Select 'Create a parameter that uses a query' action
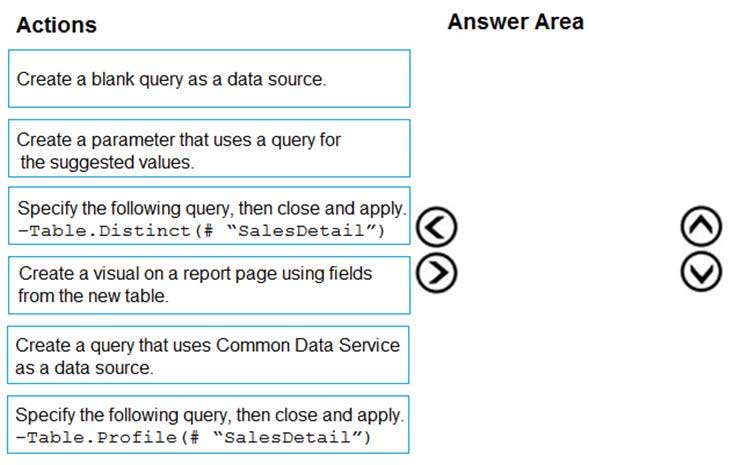Screen dimensions: 735x465 pos(209,149)
